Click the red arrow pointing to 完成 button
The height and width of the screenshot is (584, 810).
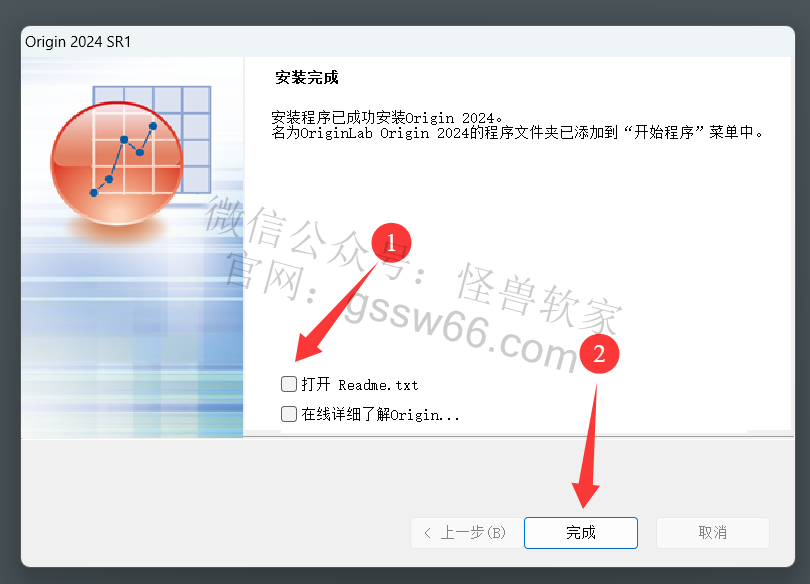pos(588,446)
